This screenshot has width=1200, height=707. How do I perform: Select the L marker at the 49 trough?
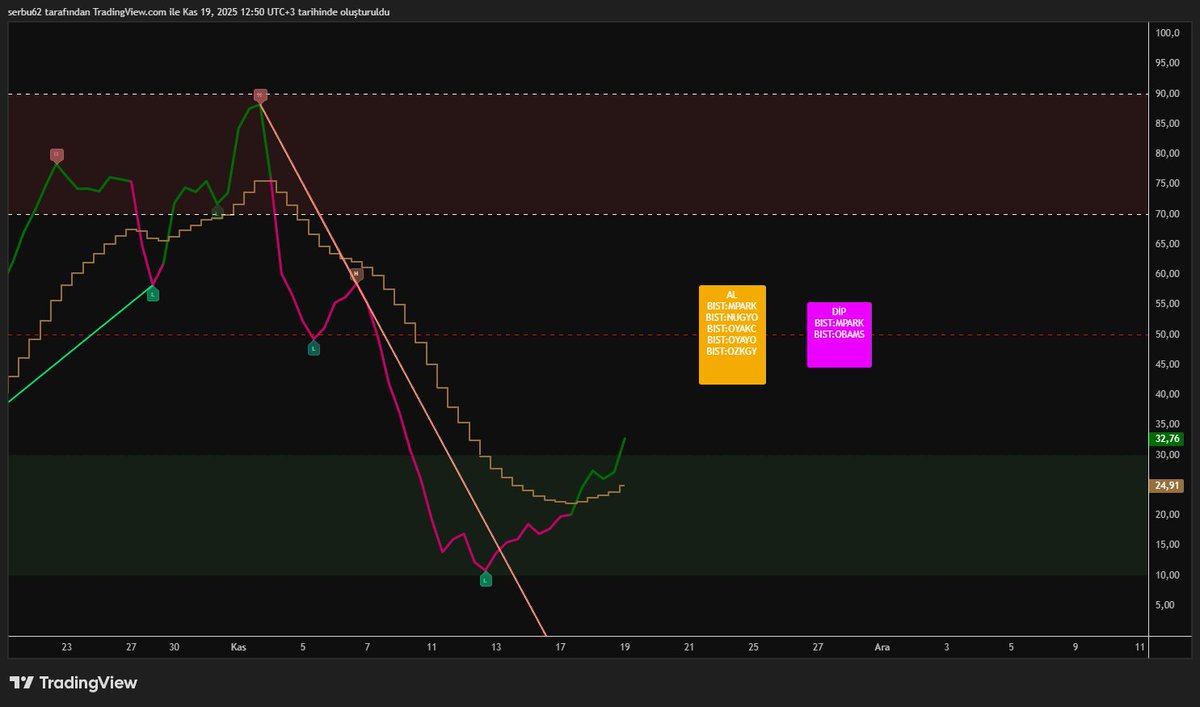point(313,349)
